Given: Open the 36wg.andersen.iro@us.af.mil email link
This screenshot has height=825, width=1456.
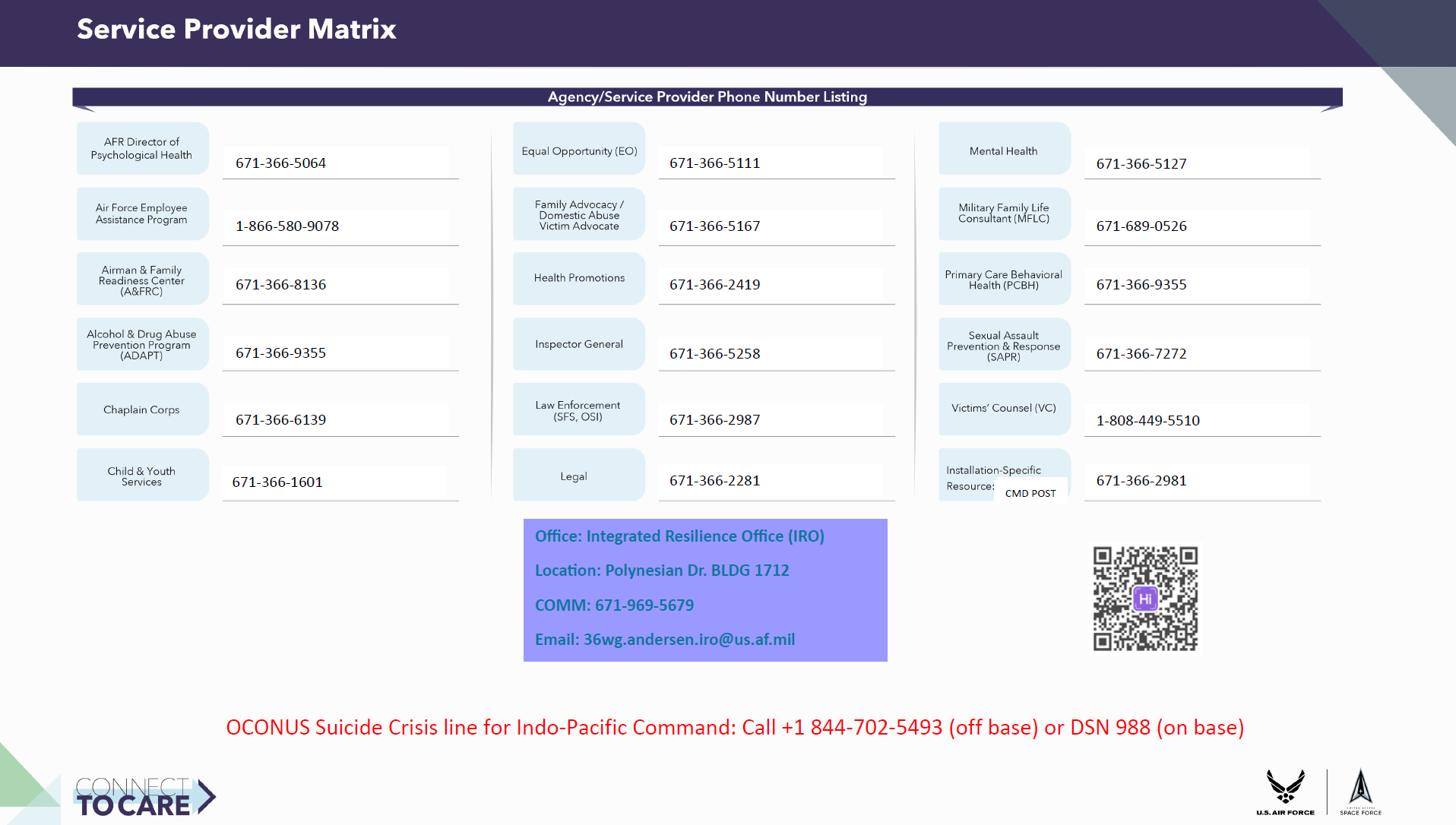Looking at the screenshot, I should point(688,640).
